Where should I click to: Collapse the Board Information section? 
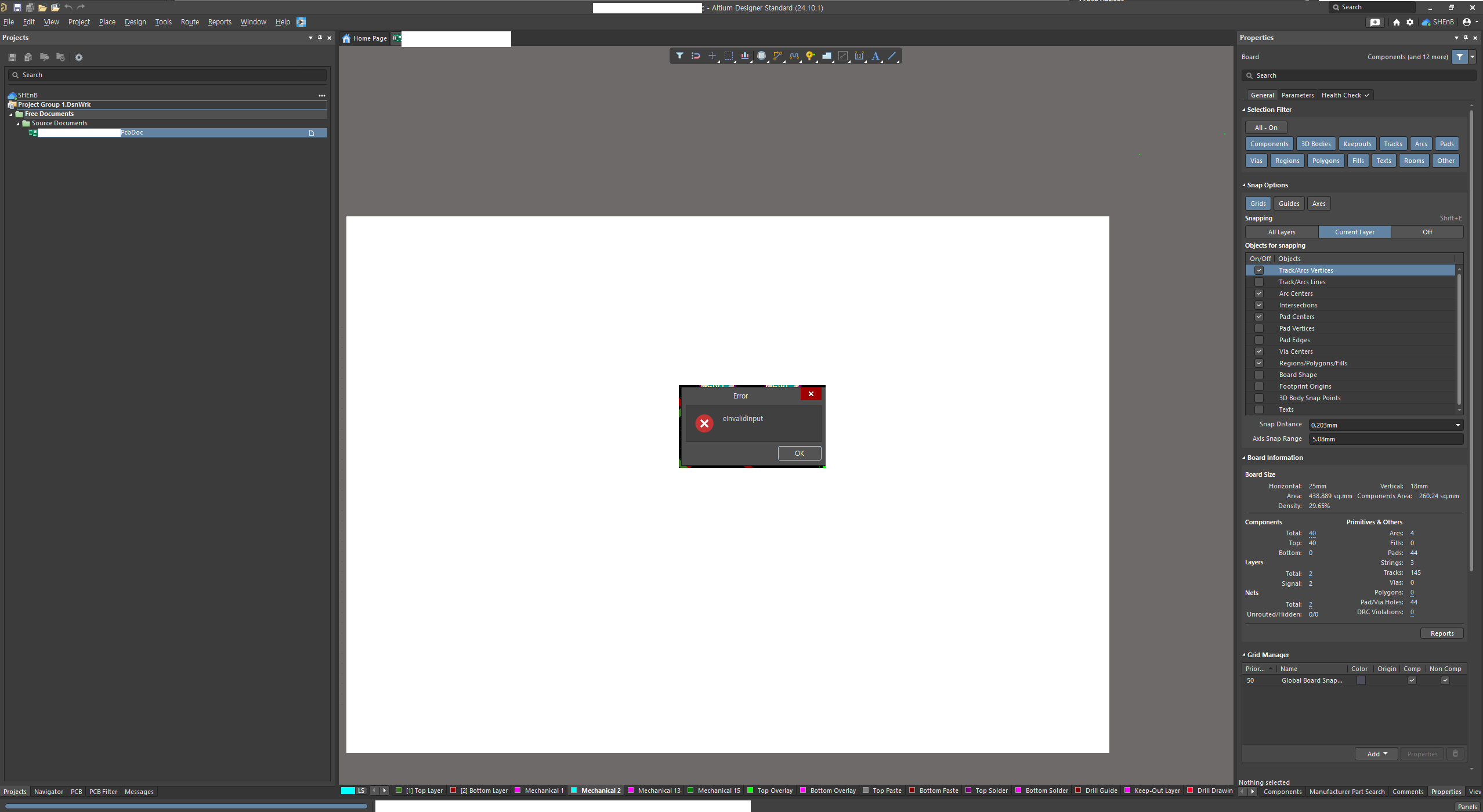(1244, 458)
